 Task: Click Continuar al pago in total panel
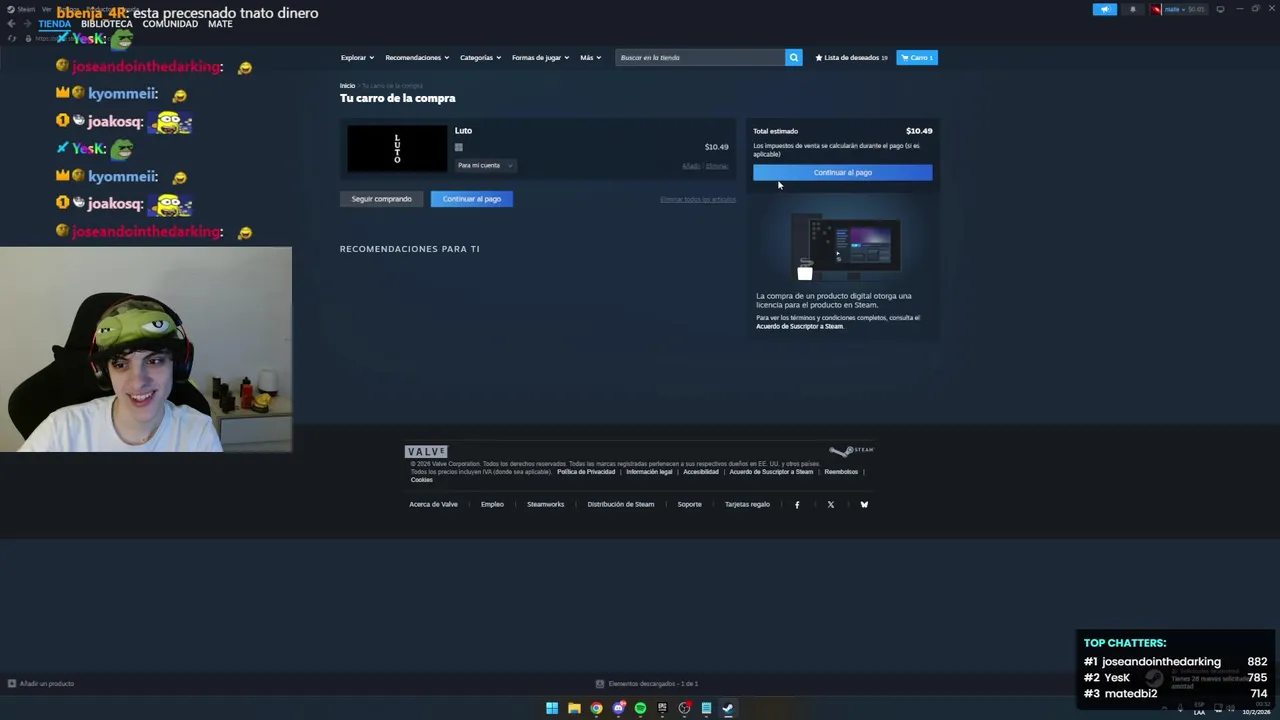tap(842, 173)
